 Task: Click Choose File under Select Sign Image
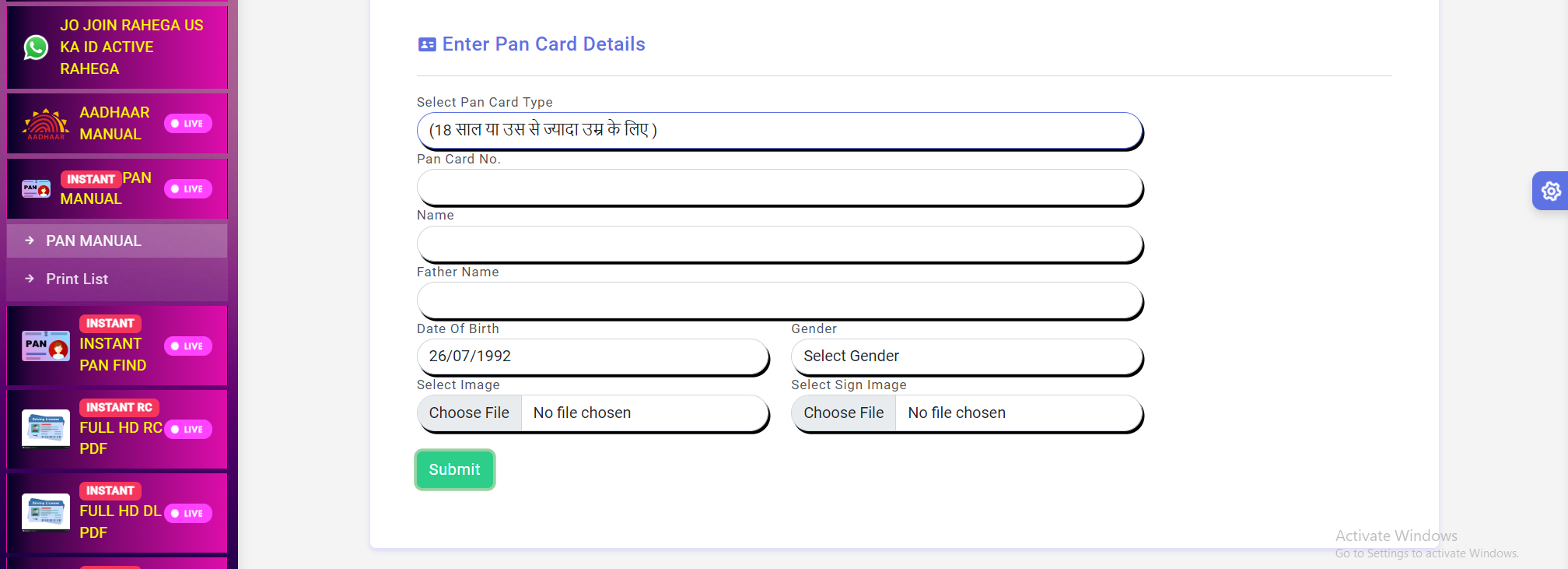[x=843, y=413]
